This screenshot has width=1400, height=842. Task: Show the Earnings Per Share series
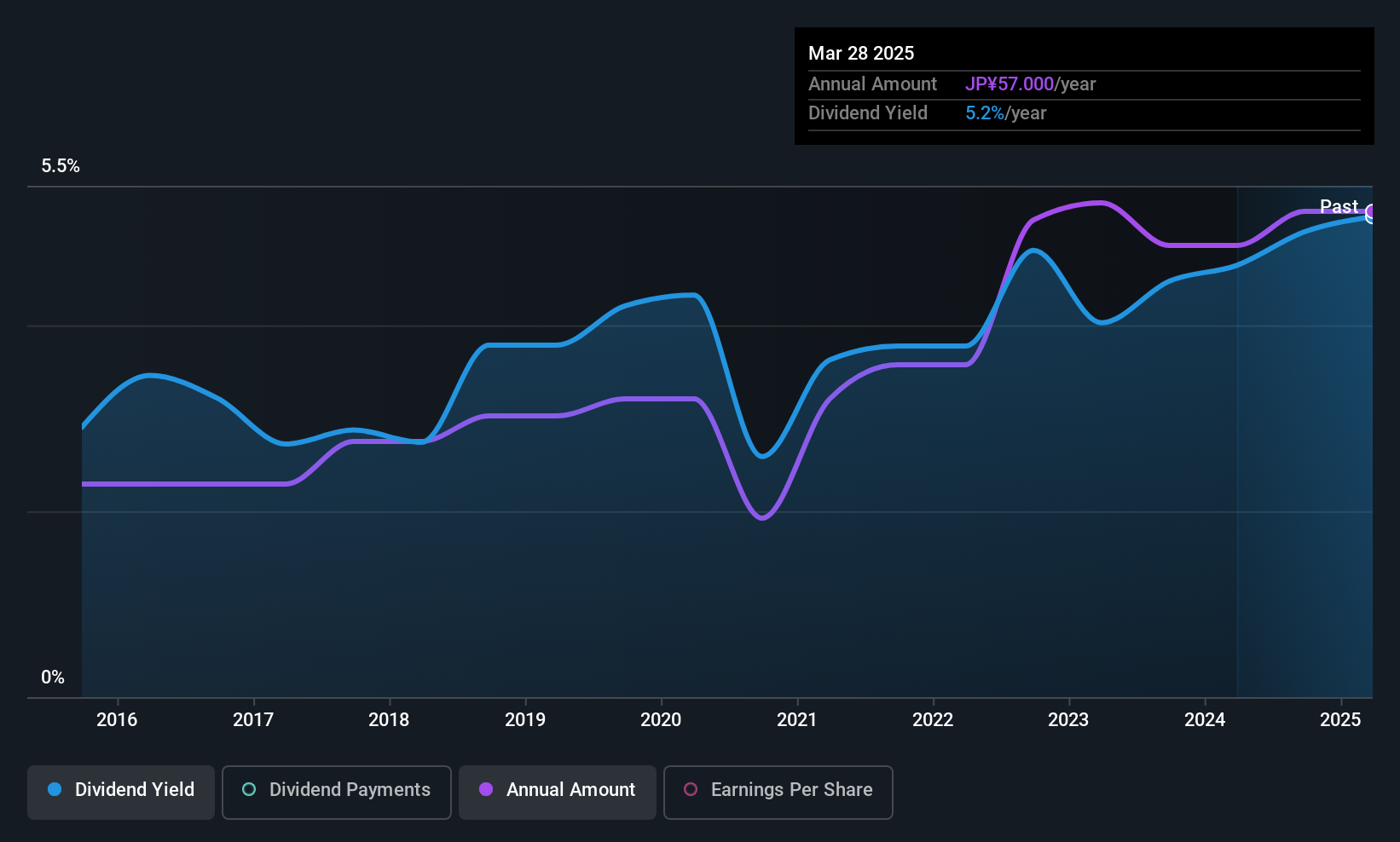pyautogui.click(x=778, y=792)
